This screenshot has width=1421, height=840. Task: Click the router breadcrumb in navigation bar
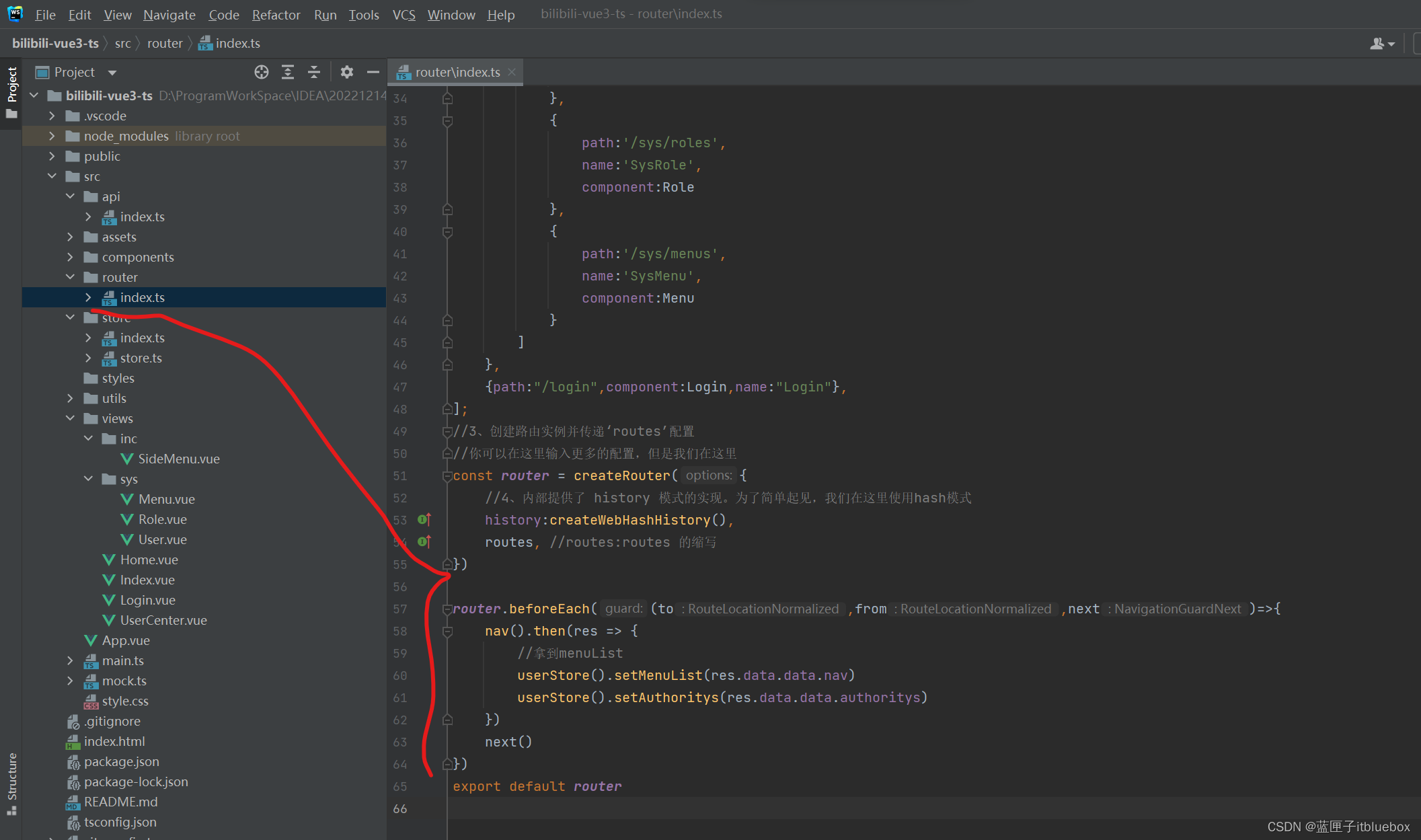[x=165, y=44]
